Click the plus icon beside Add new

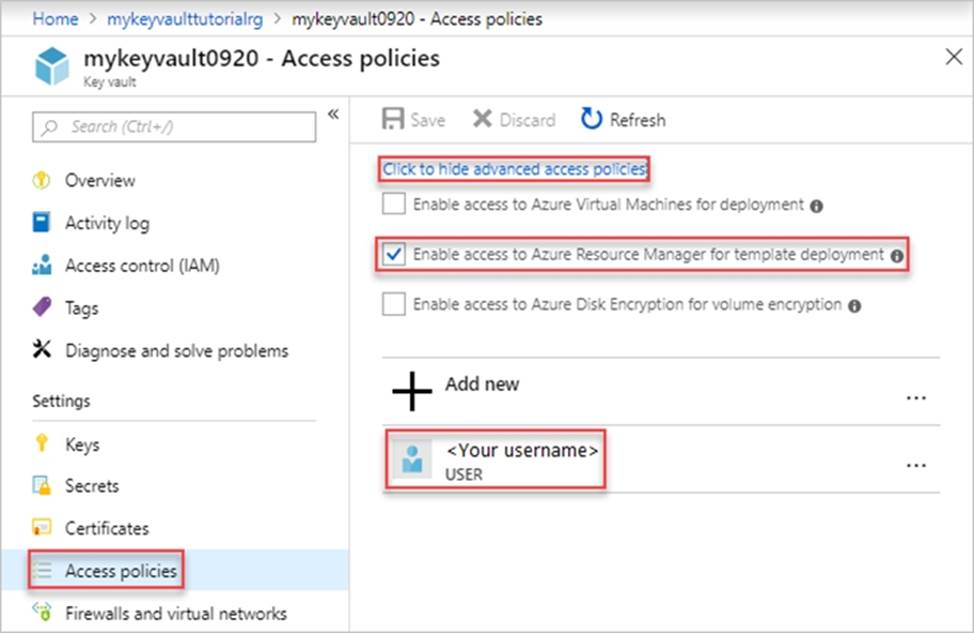[412, 392]
